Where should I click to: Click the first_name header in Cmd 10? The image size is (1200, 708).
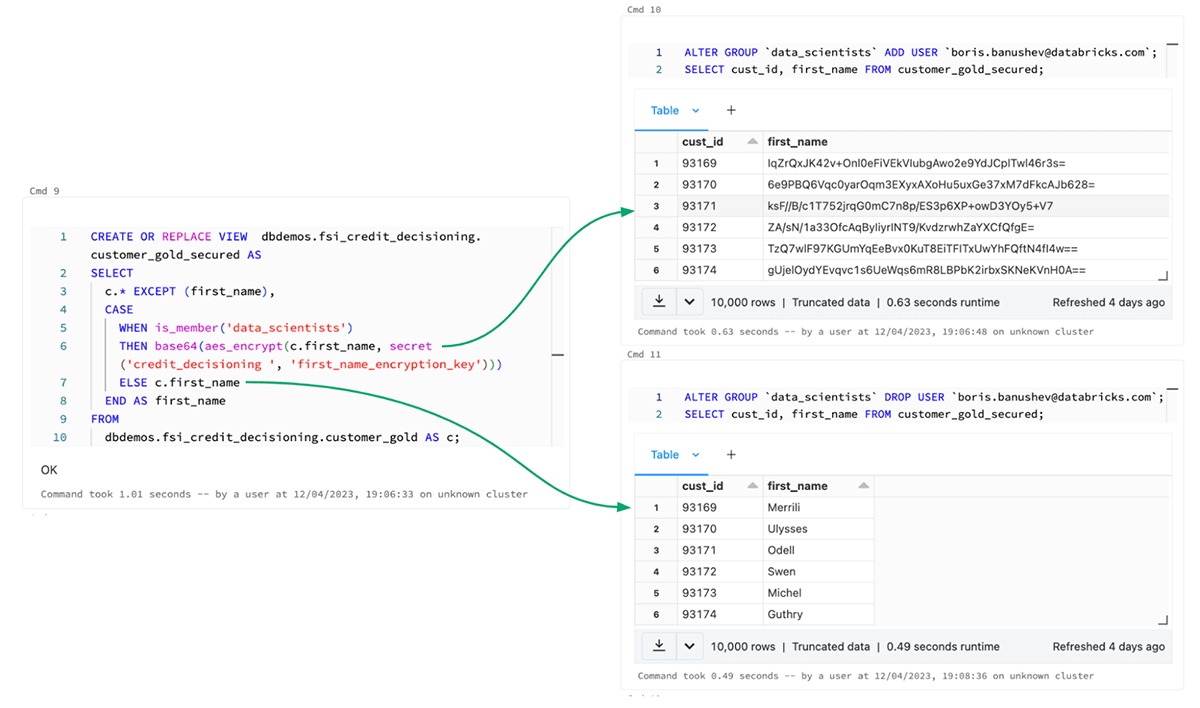point(797,142)
